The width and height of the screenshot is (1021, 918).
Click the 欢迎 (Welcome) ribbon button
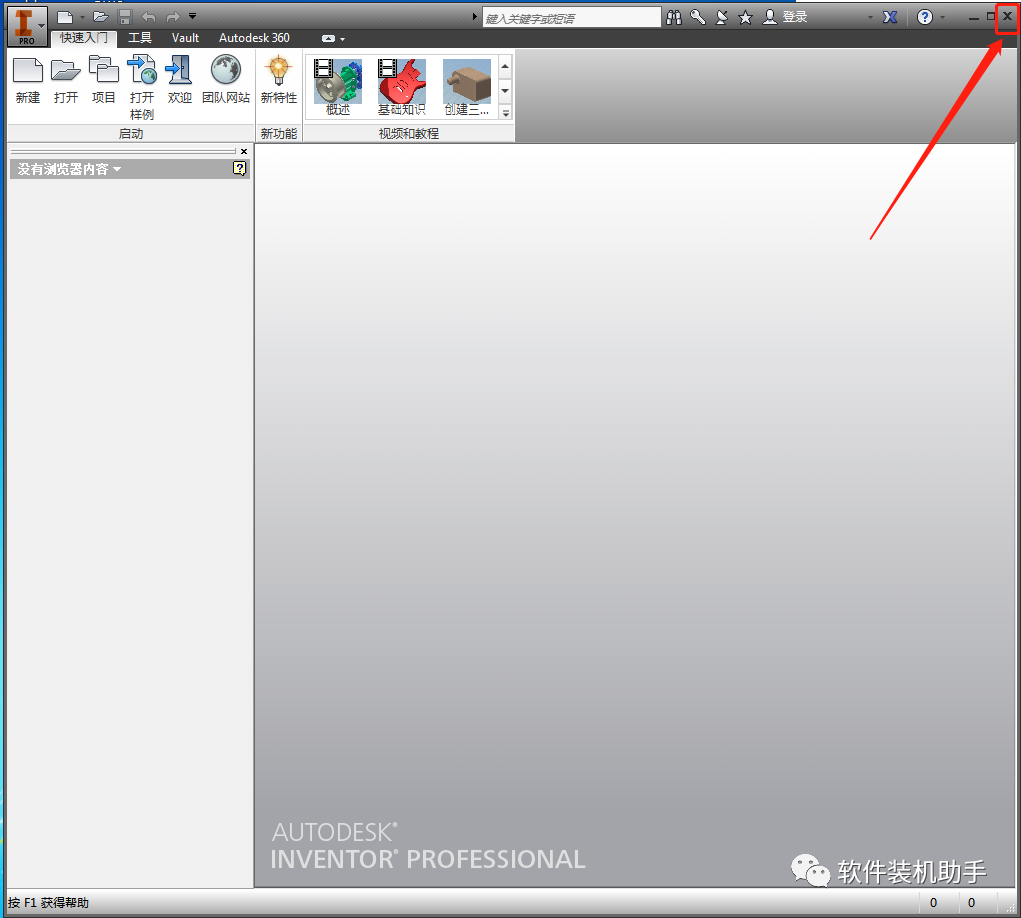tap(180, 81)
